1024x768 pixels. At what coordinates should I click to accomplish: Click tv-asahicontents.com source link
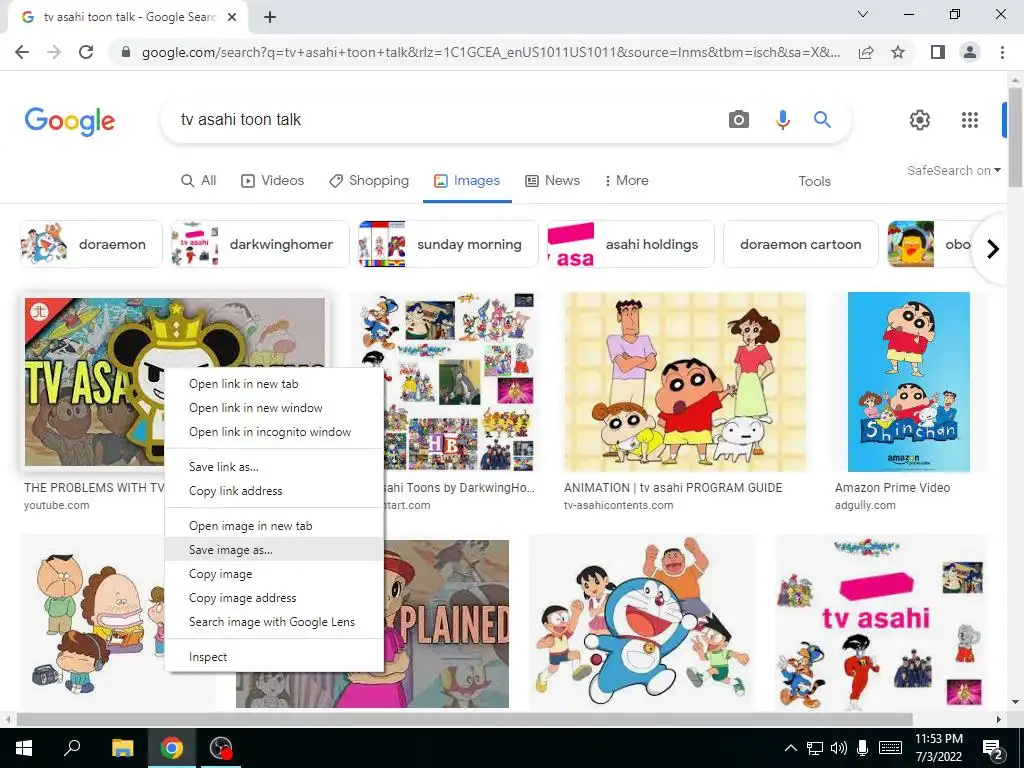coord(618,505)
